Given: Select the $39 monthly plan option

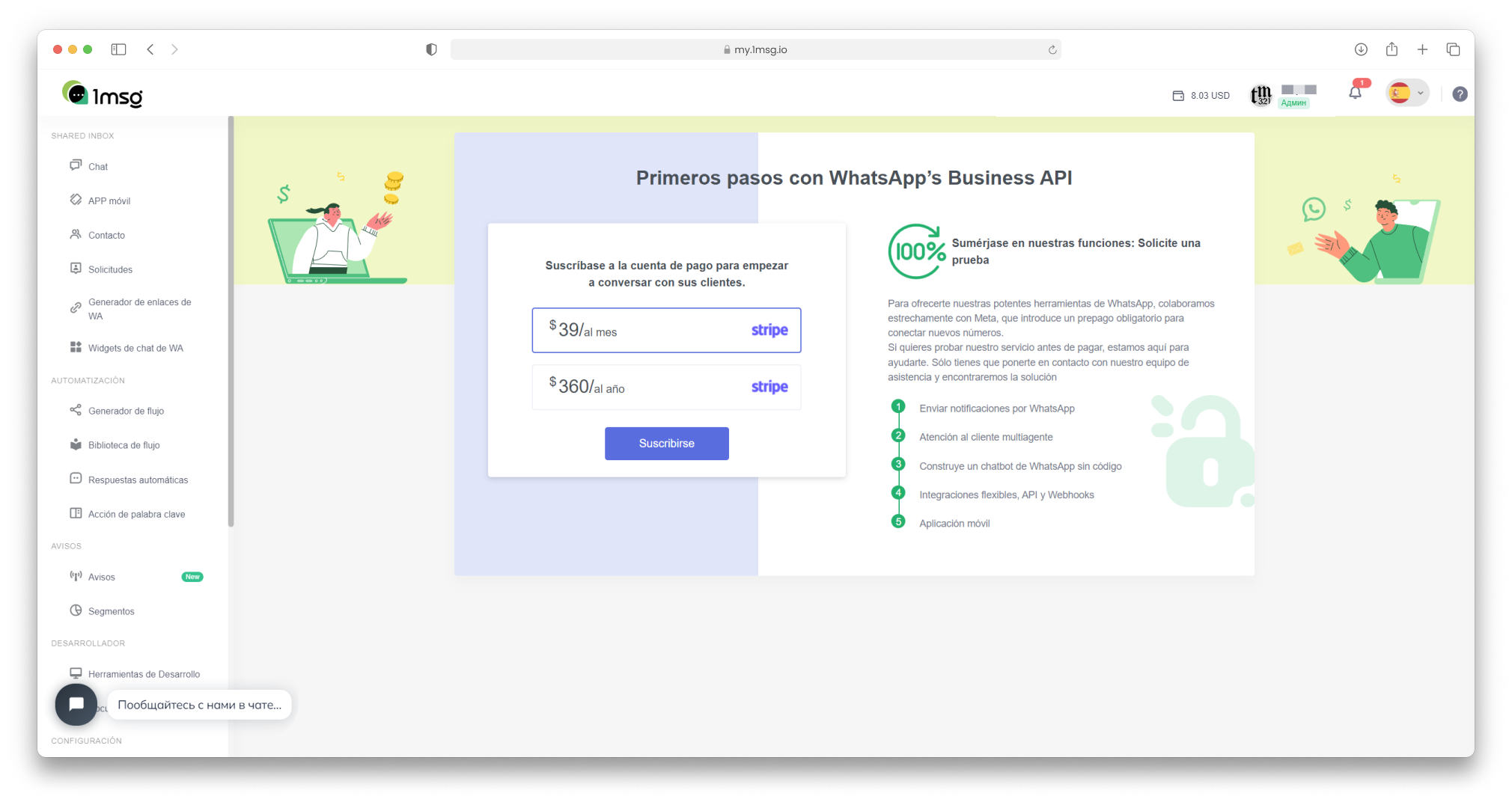Looking at the screenshot, I should click(666, 330).
